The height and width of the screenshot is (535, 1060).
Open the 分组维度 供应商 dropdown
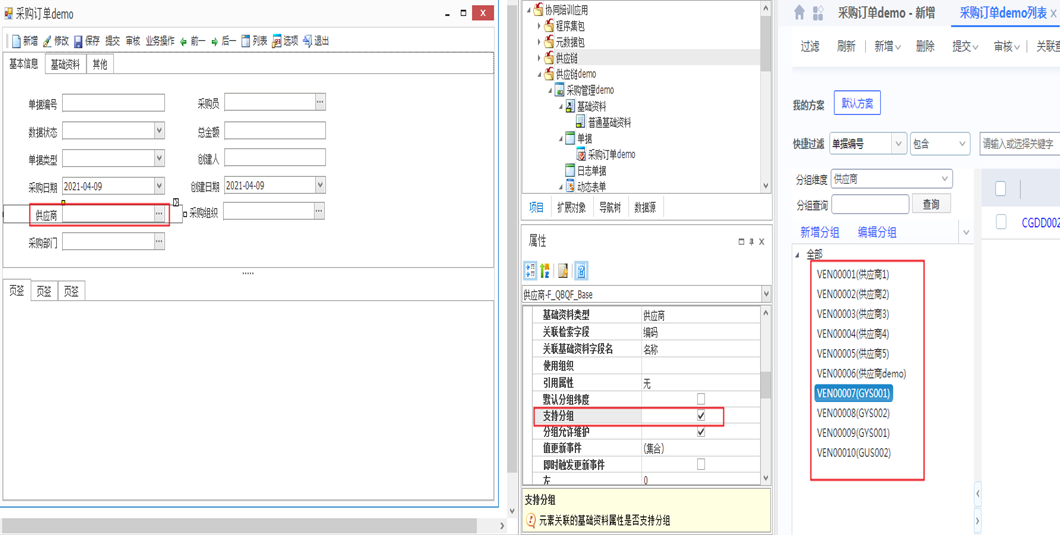(x=944, y=179)
